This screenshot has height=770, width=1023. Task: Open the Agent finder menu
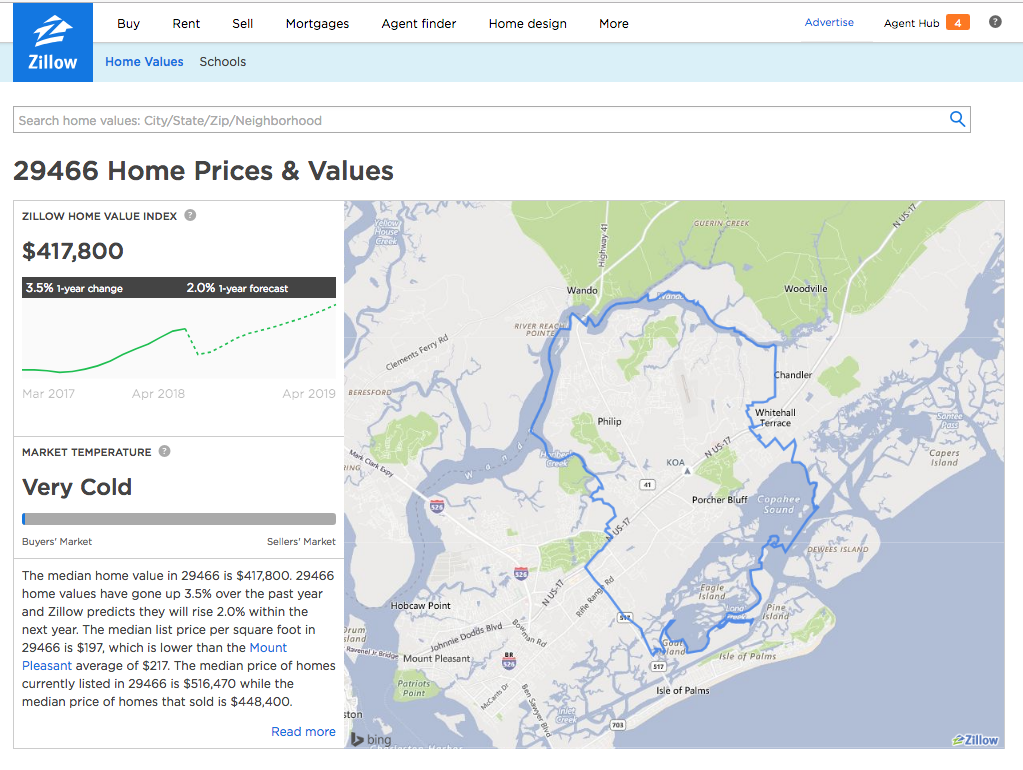pyautogui.click(x=419, y=23)
